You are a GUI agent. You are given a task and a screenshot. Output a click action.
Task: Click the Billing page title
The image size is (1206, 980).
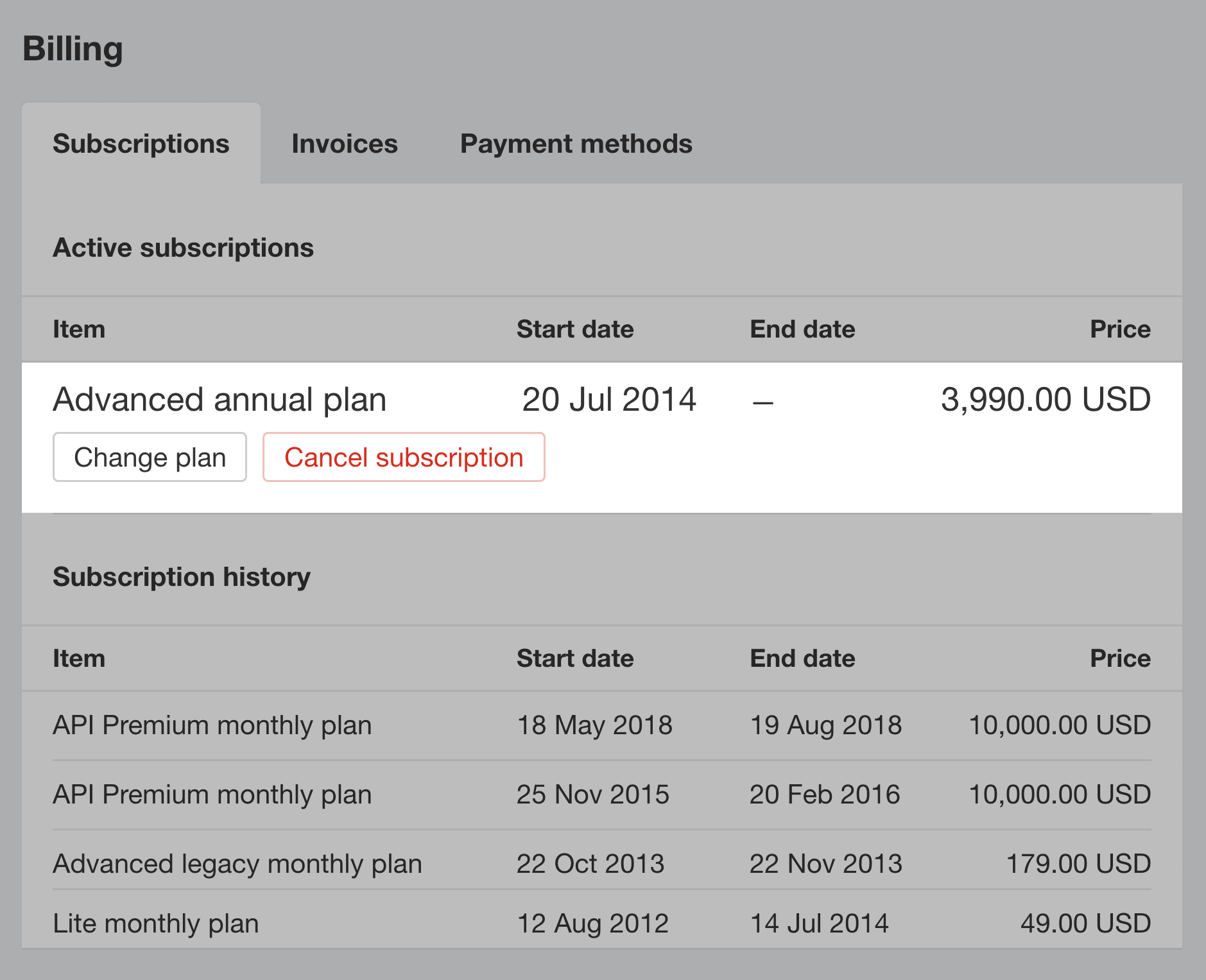pos(73,49)
